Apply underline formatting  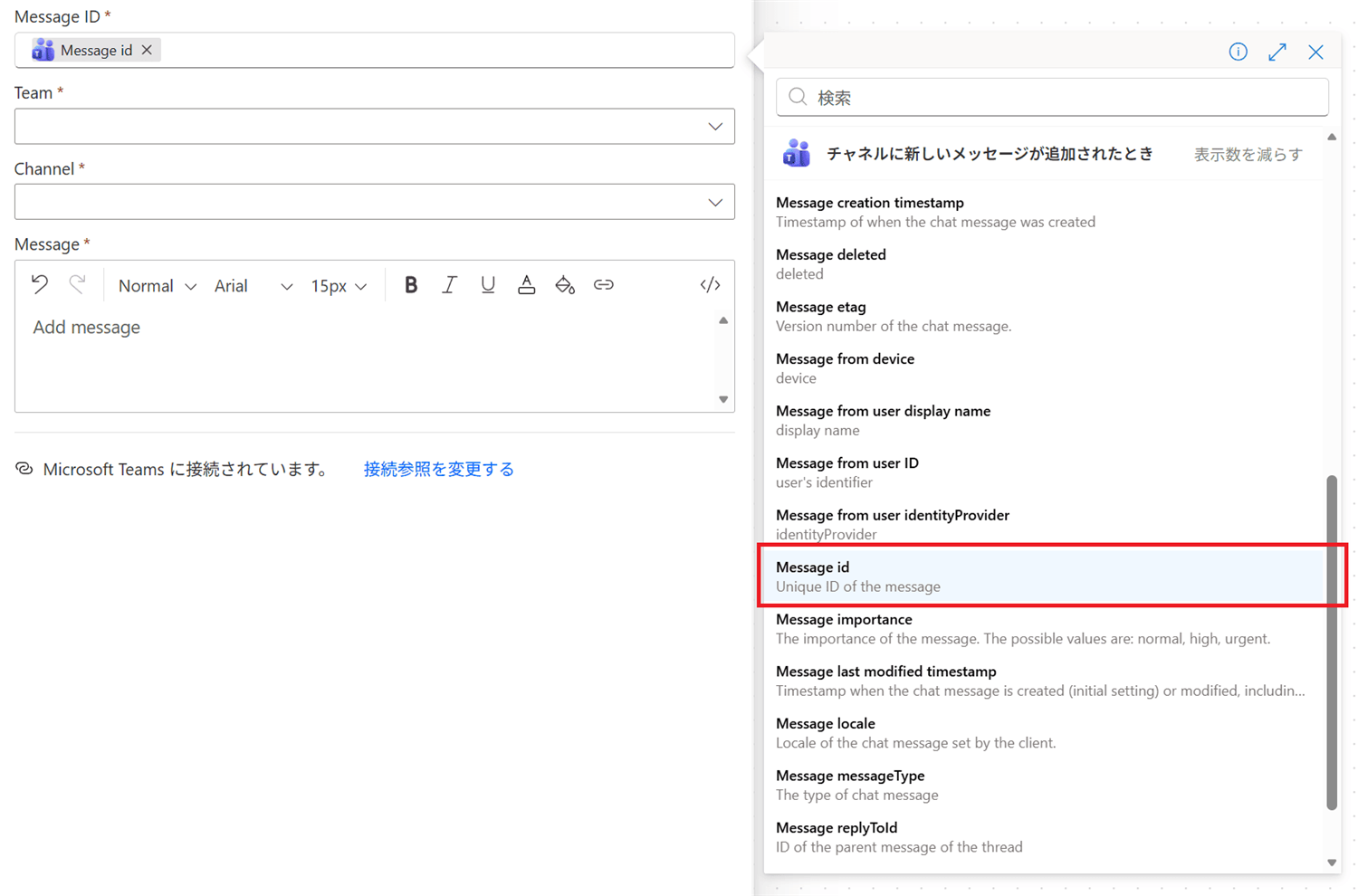[x=488, y=284]
